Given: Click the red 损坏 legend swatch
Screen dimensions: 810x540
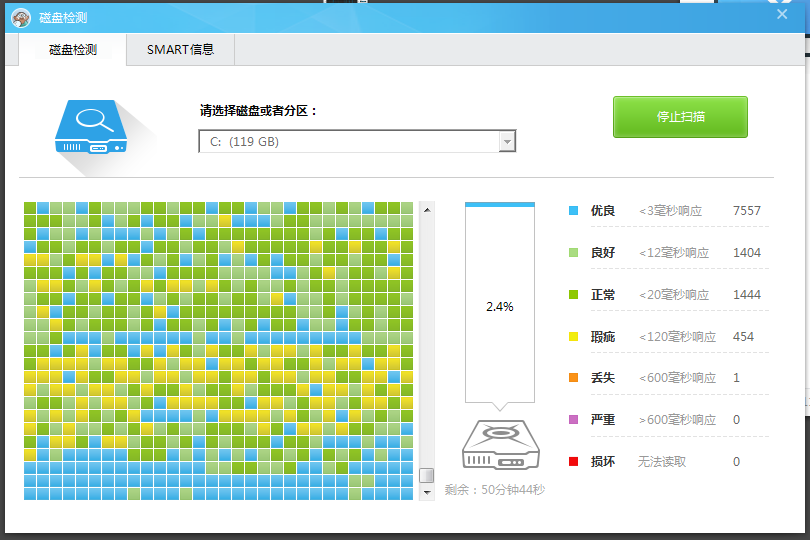Looking at the screenshot, I should point(574,462).
